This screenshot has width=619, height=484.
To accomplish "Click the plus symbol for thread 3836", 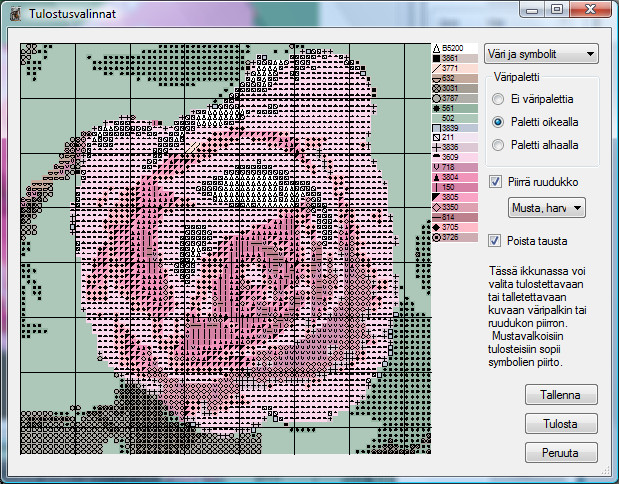I will (x=436, y=148).
